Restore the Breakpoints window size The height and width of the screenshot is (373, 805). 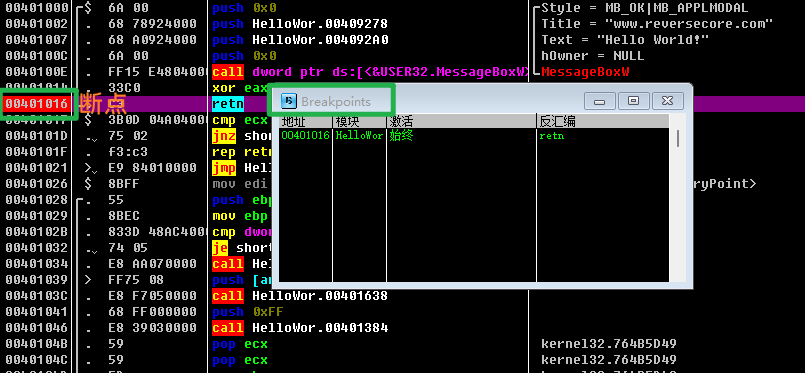(633, 101)
